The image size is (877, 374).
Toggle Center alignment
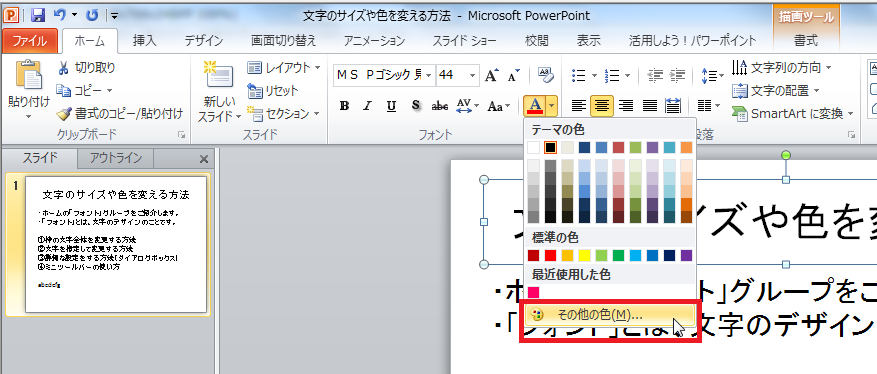click(x=602, y=106)
